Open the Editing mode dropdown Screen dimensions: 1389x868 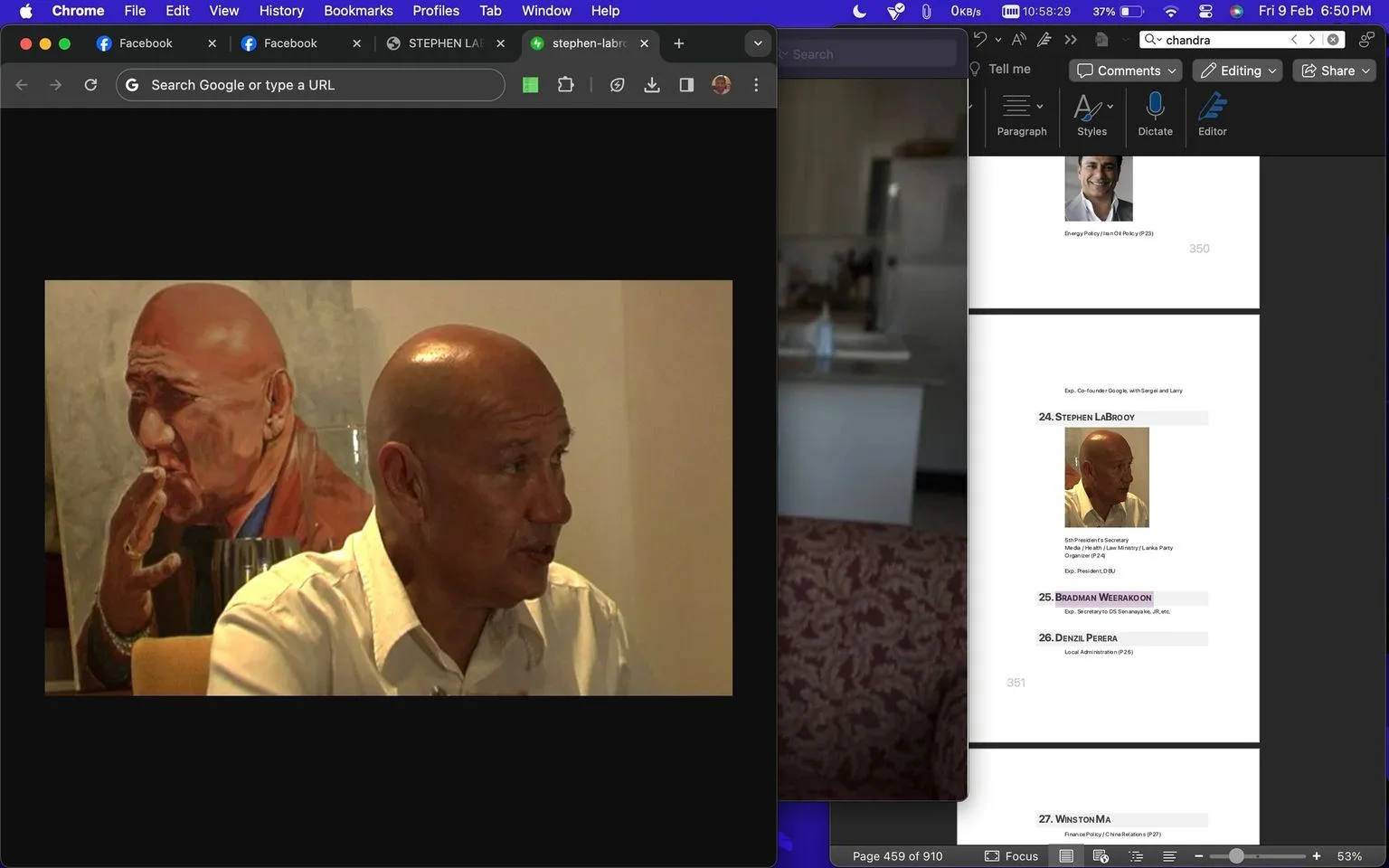tap(1238, 71)
